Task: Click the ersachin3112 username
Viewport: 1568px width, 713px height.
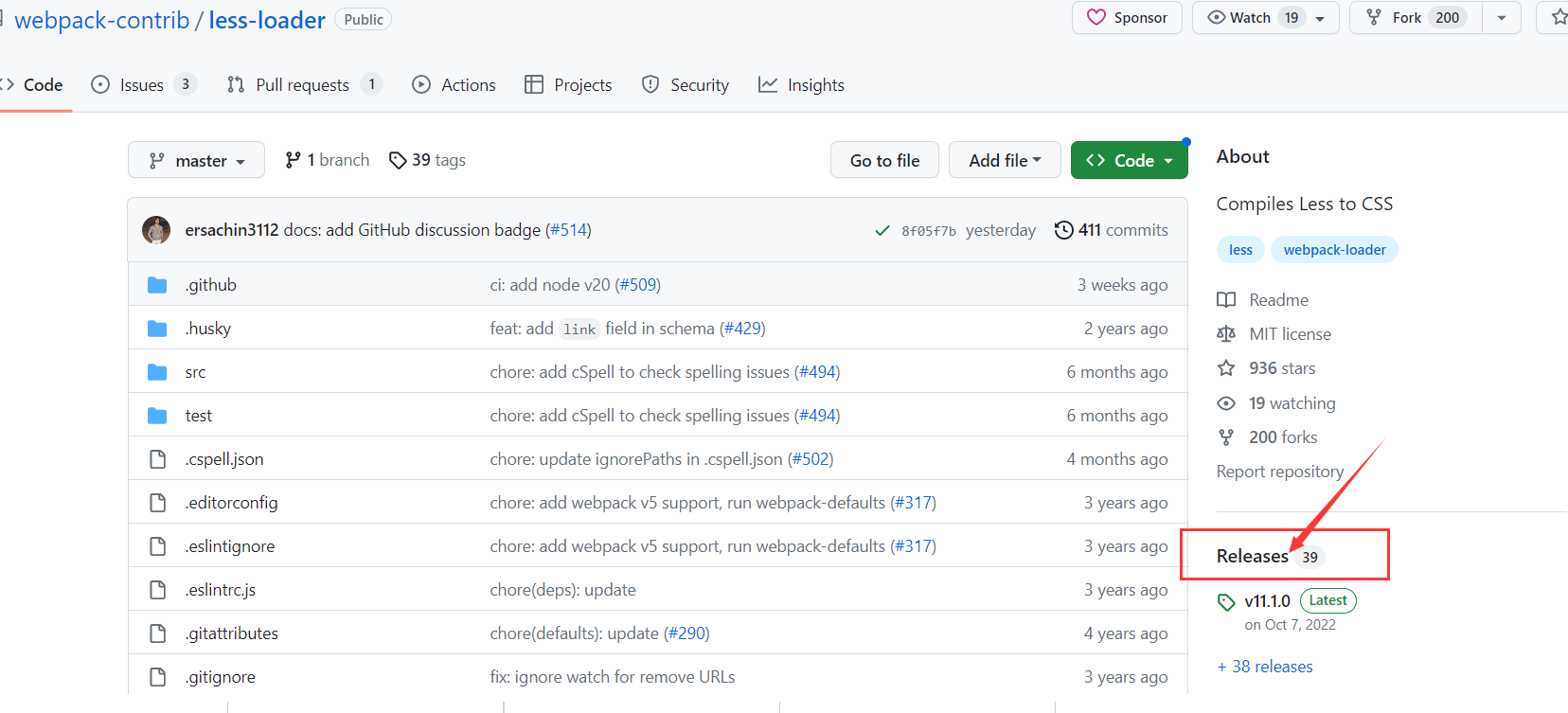Action: (232, 230)
